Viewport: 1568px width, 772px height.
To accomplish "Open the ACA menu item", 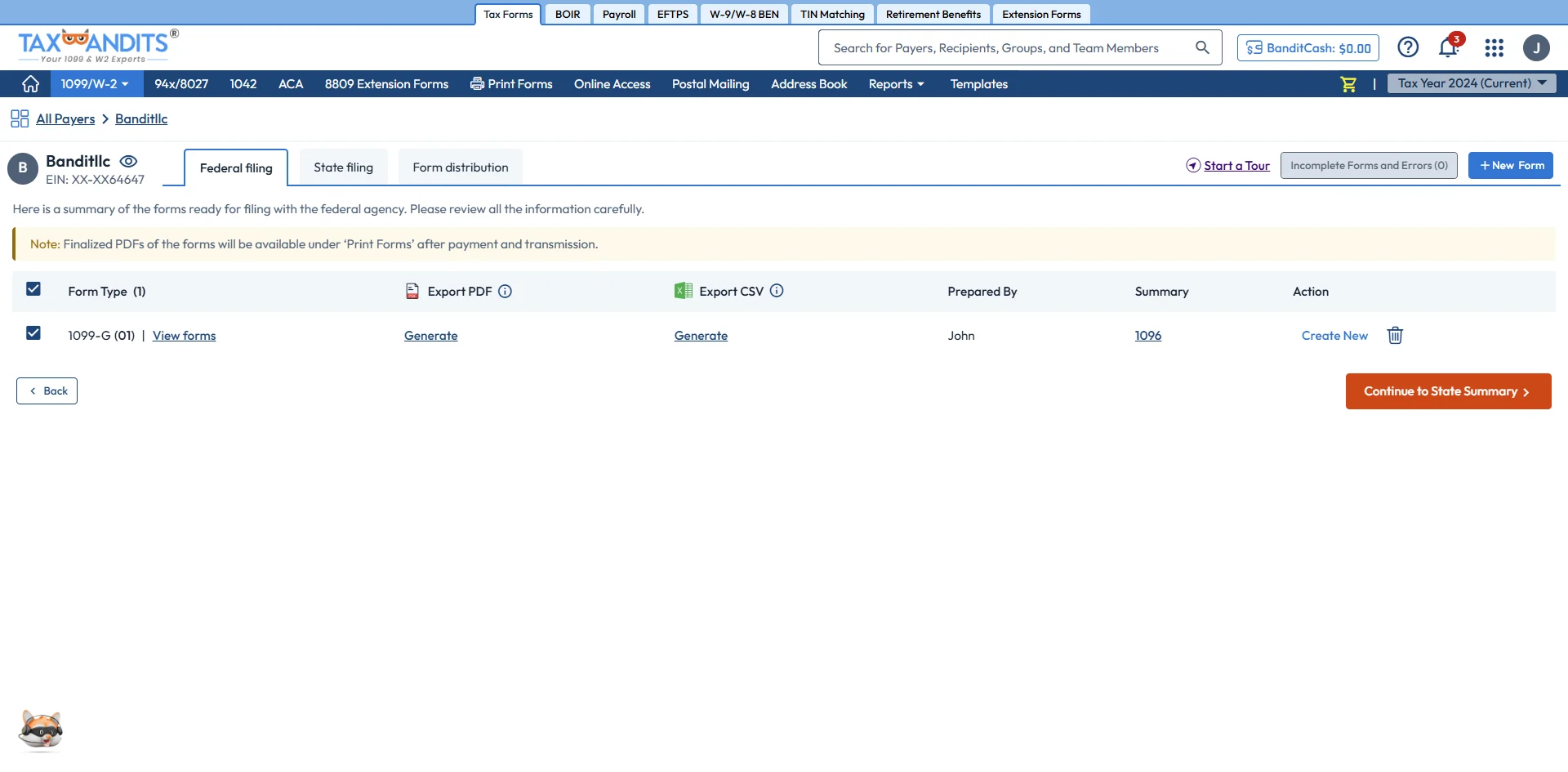I will coord(291,83).
